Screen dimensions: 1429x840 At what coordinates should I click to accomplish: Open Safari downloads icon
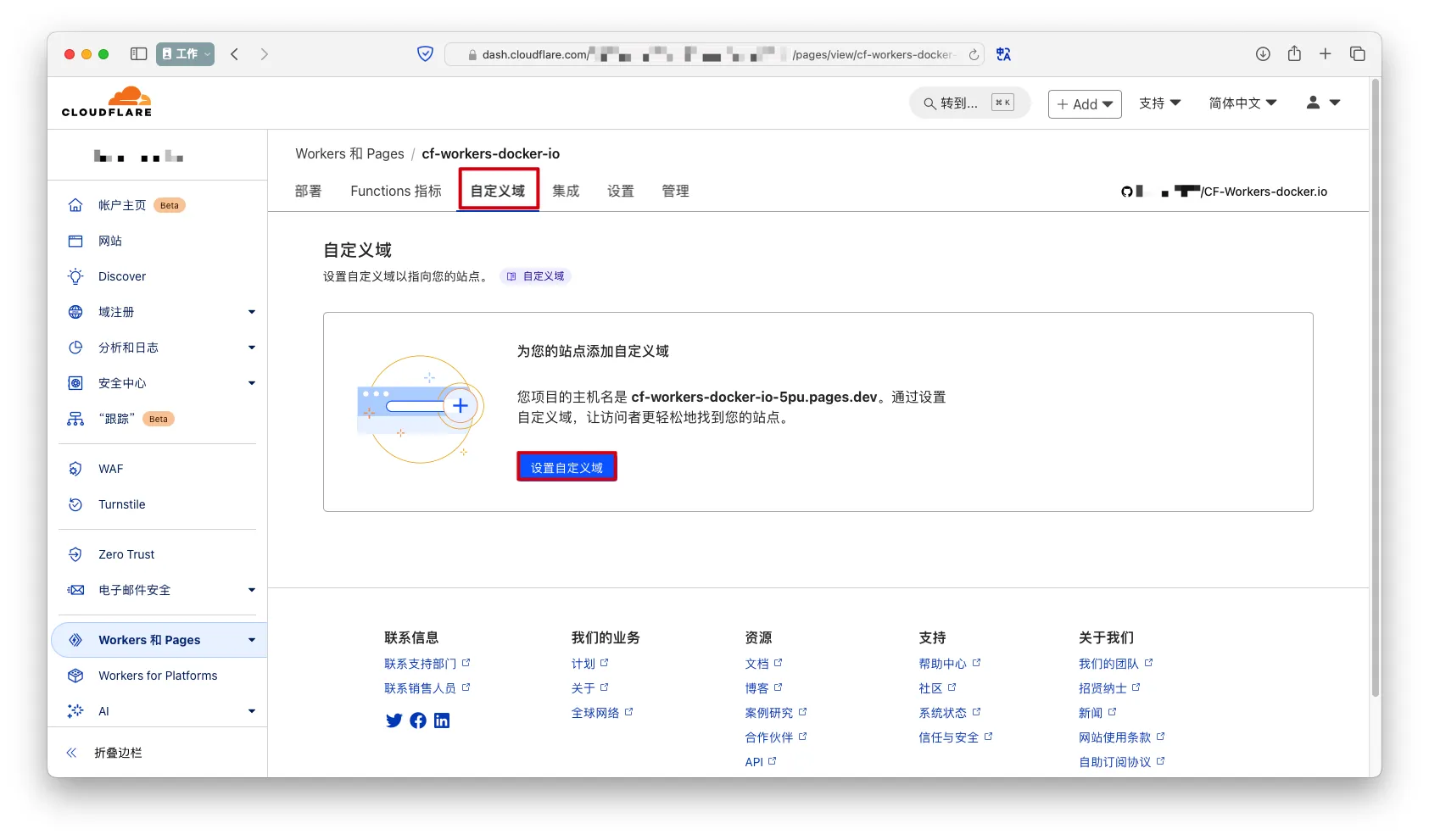(1263, 54)
